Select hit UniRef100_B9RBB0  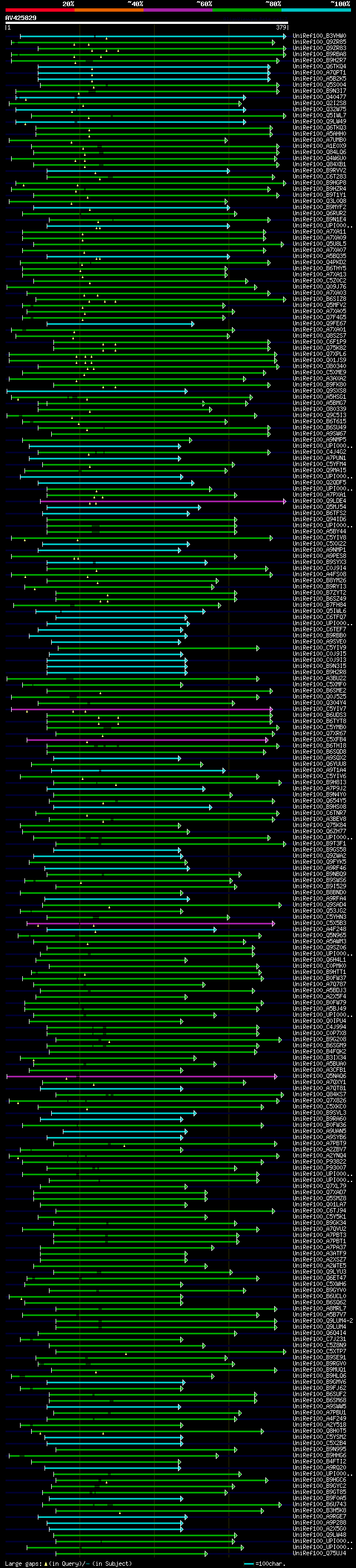coord(319,635)
